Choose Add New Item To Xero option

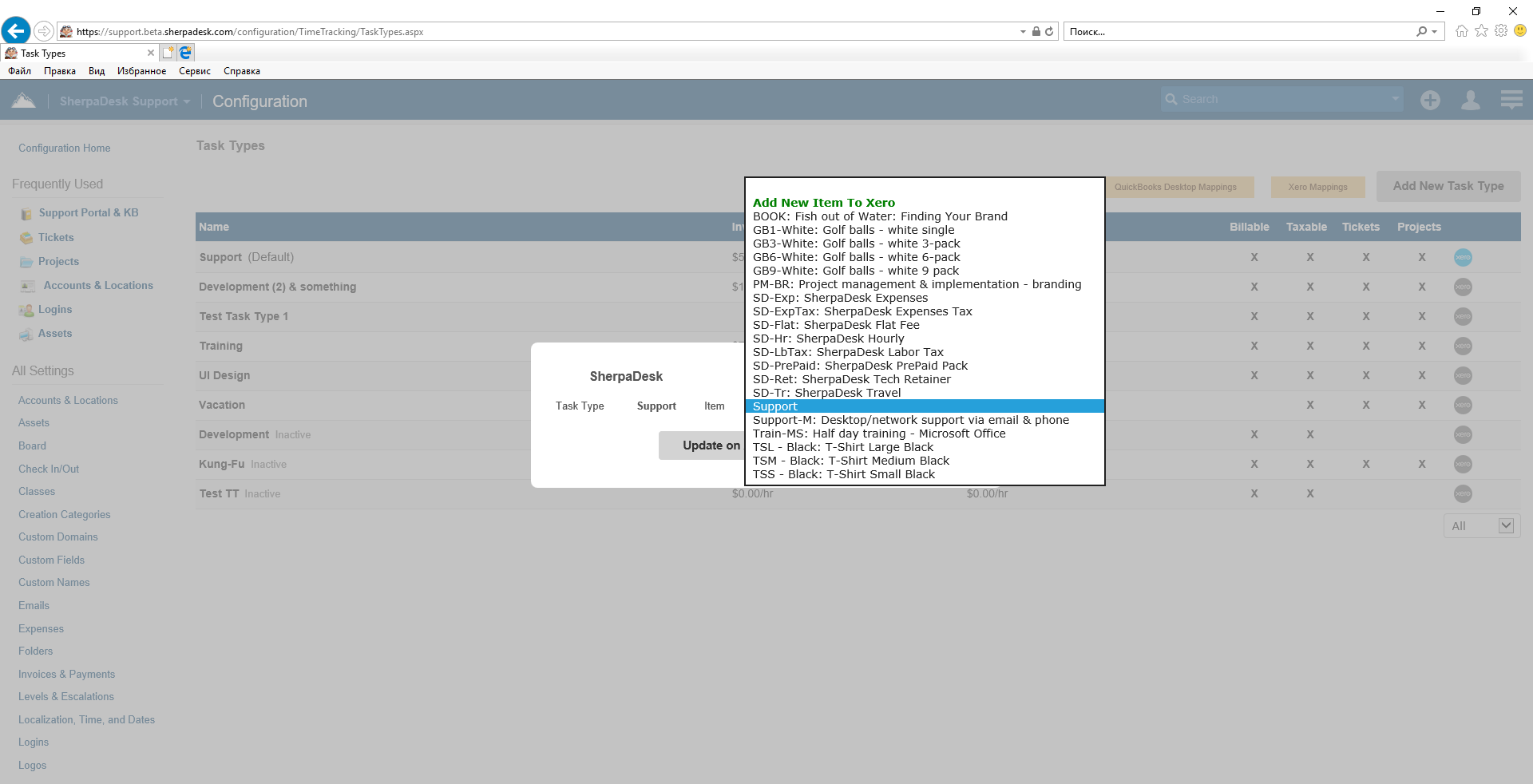click(x=823, y=203)
